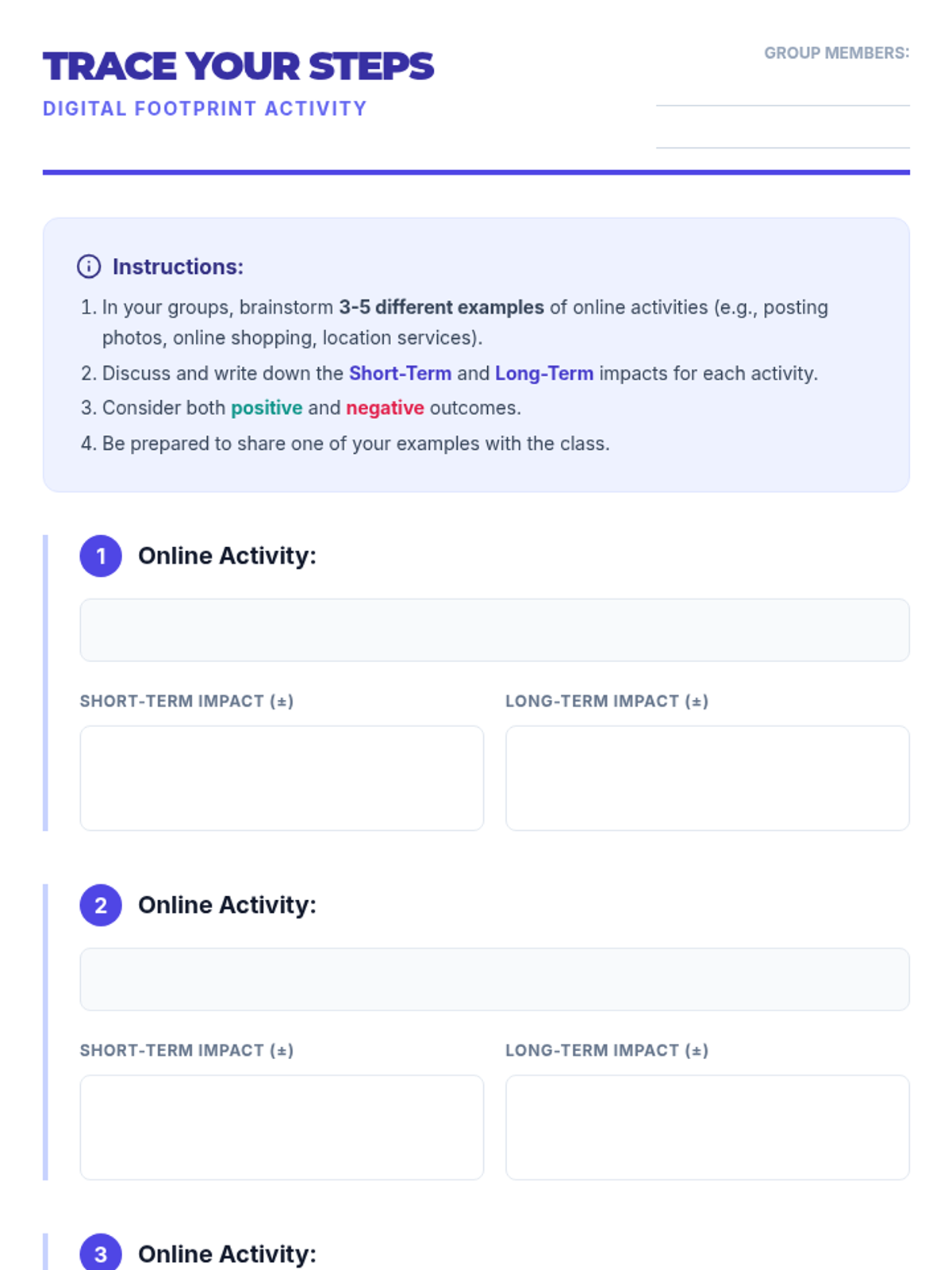
Task: Click the info icon beside Instructions
Action: pyautogui.click(x=89, y=267)
